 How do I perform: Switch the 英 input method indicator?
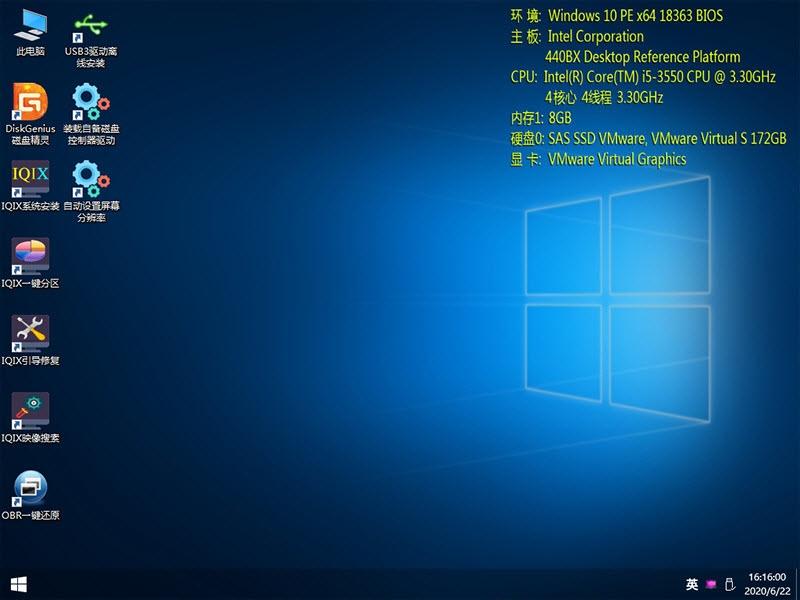(x=692, y=584)
